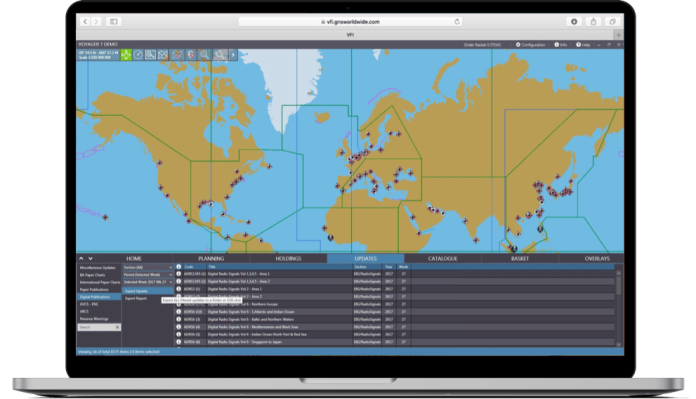Click the zoom out magnifier icon
Screen dimensions: 696x399
[219, 55]
